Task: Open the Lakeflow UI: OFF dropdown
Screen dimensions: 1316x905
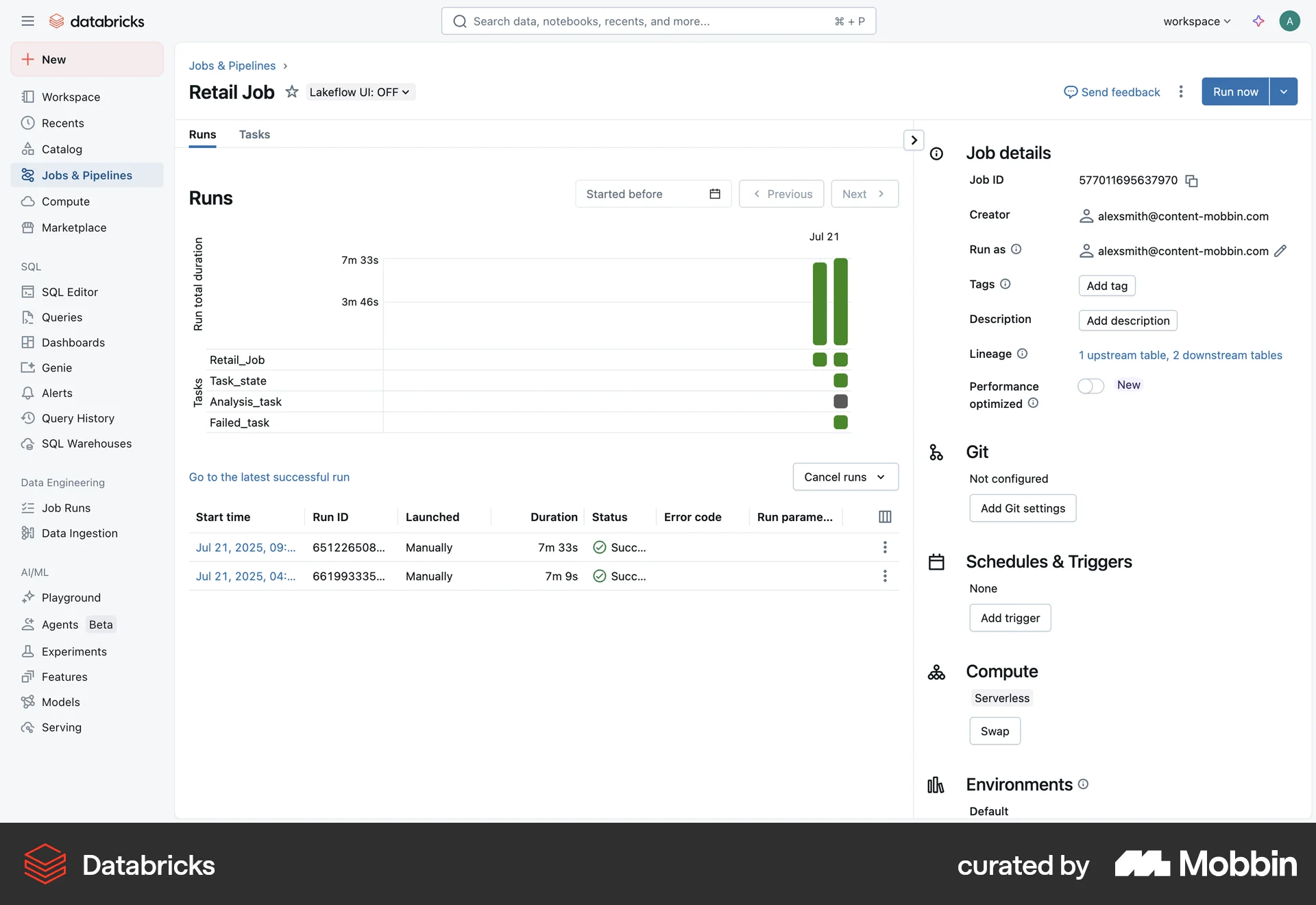Action: tap(360, 91)
